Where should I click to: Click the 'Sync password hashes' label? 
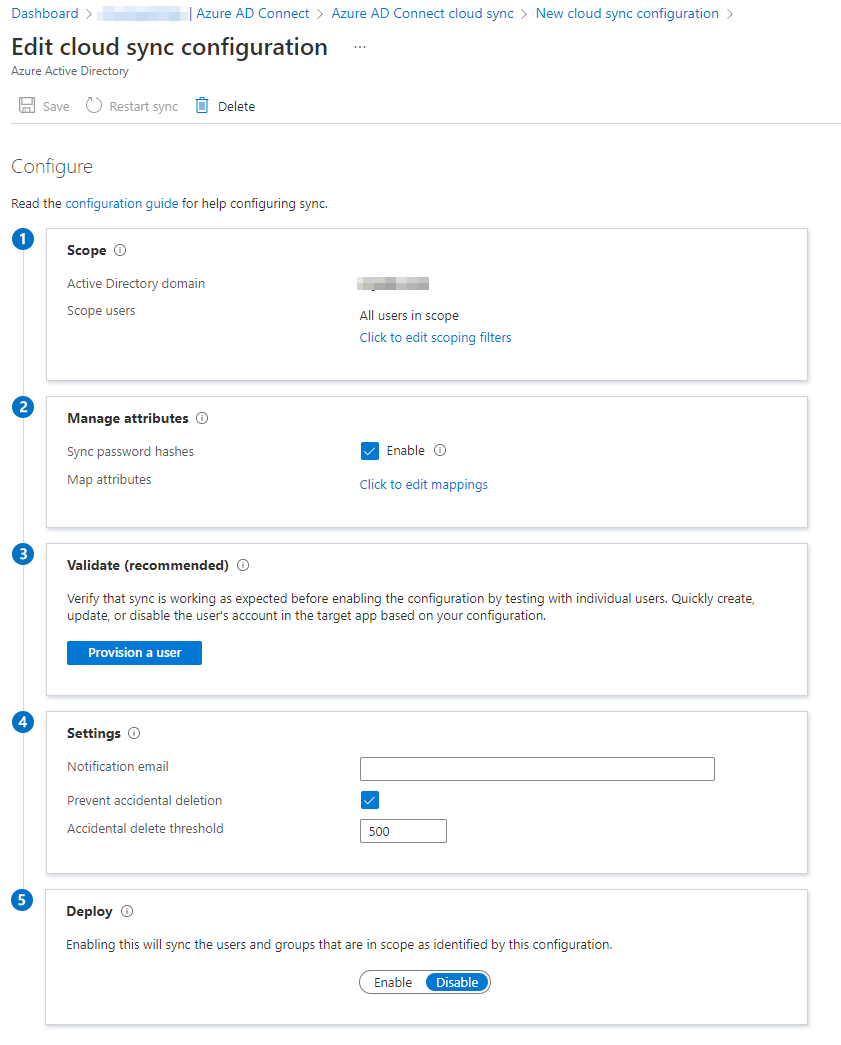point(131,451)
